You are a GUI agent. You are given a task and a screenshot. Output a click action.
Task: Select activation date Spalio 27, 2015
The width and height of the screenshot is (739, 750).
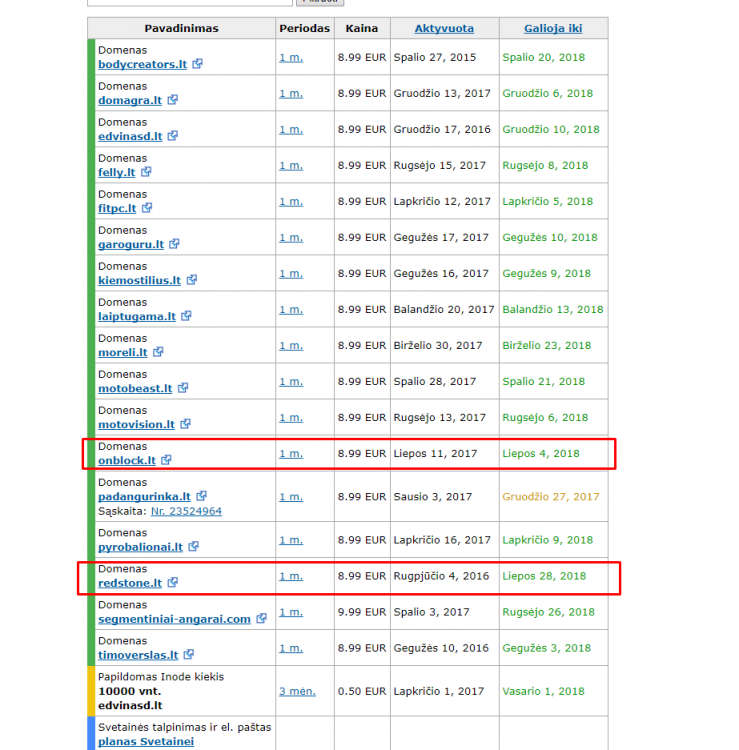click(435, 57)
